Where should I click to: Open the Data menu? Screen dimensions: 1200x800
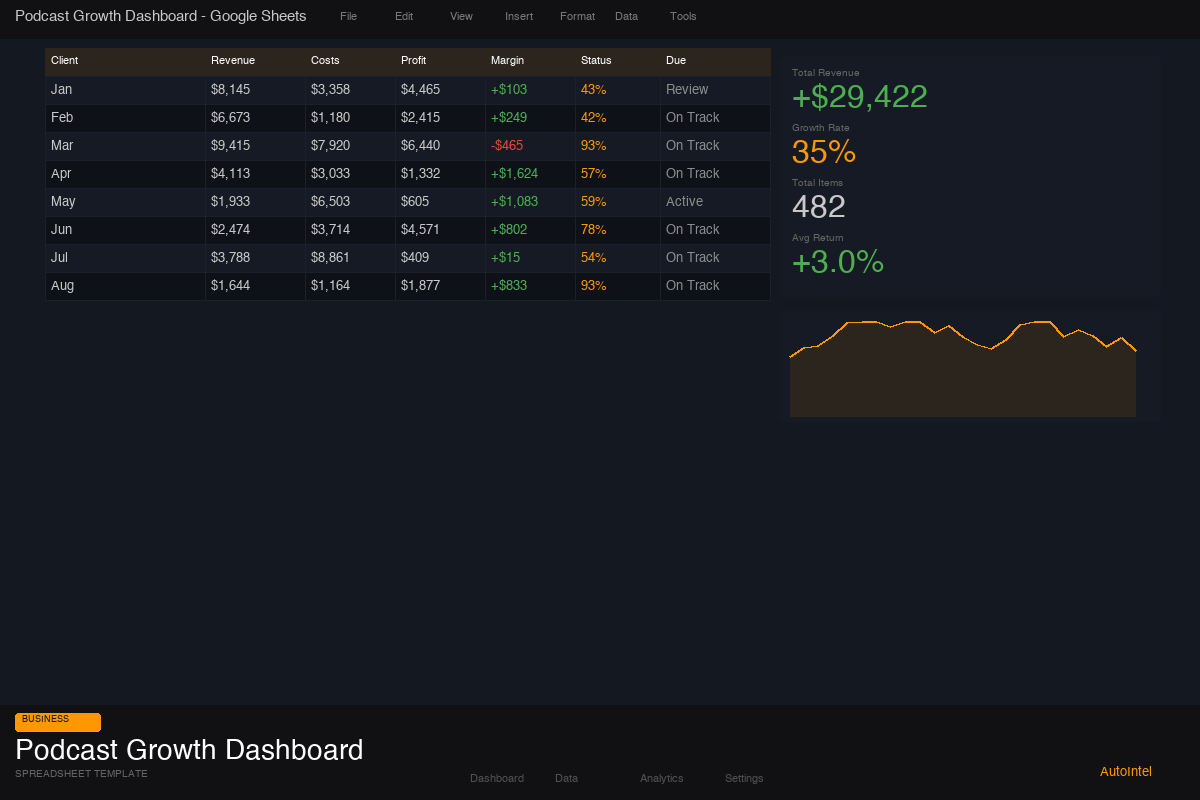point(626,17)
